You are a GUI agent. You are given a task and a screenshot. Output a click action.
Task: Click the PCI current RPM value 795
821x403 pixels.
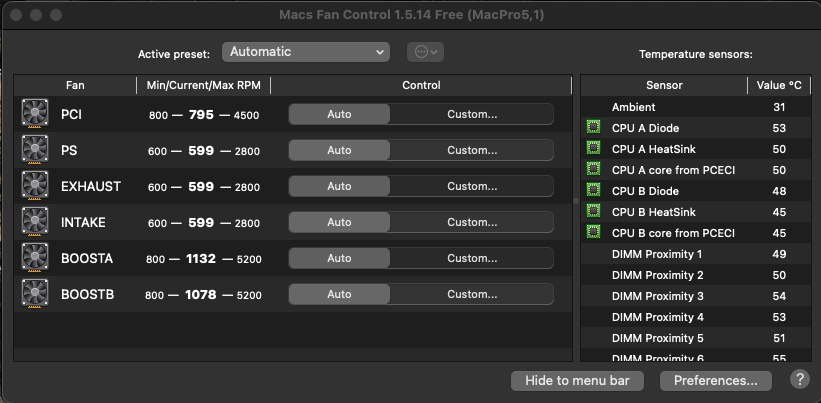pyautogui.click(x=201, y=115)
